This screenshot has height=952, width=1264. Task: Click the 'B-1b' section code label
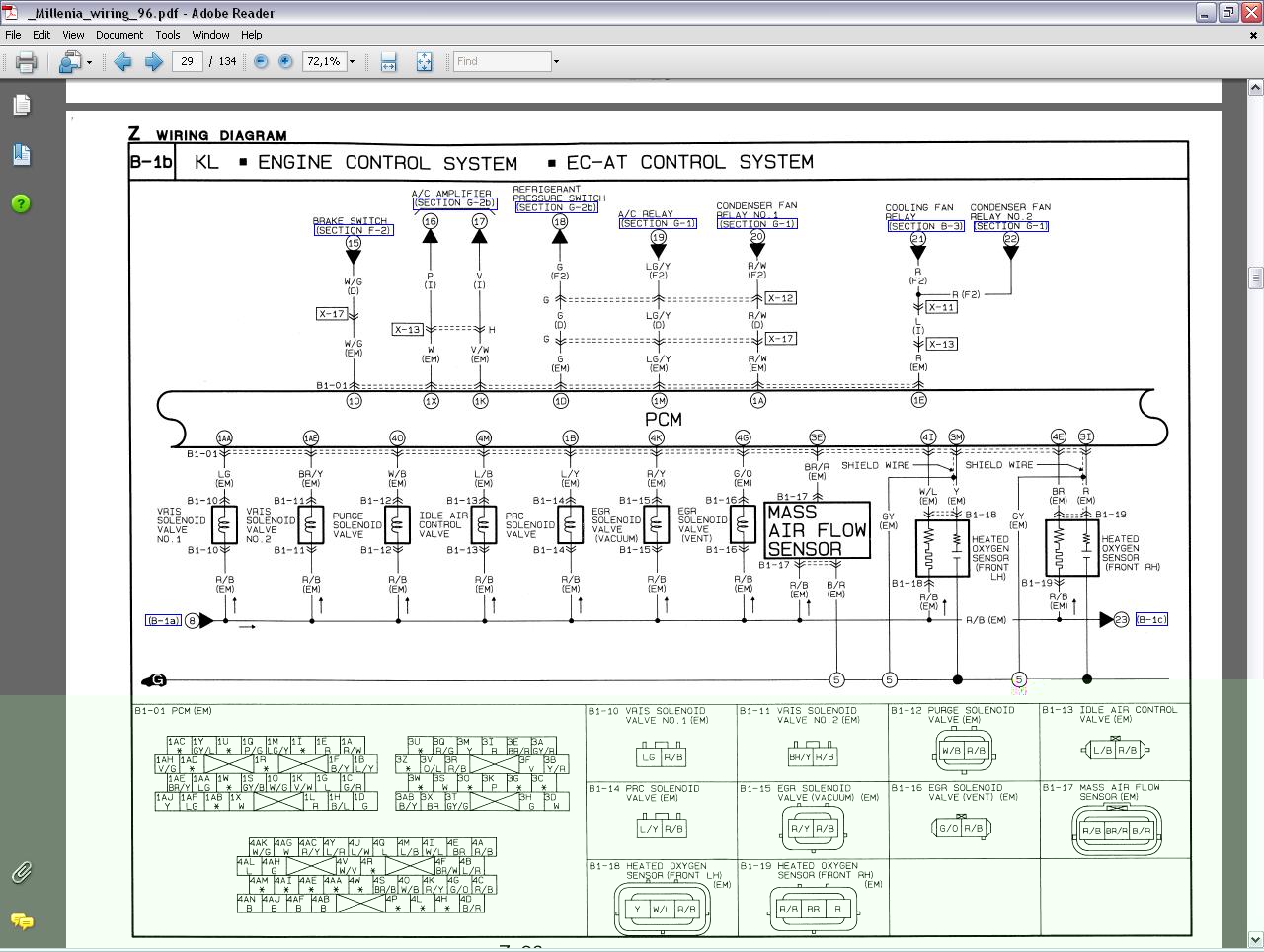151,162
